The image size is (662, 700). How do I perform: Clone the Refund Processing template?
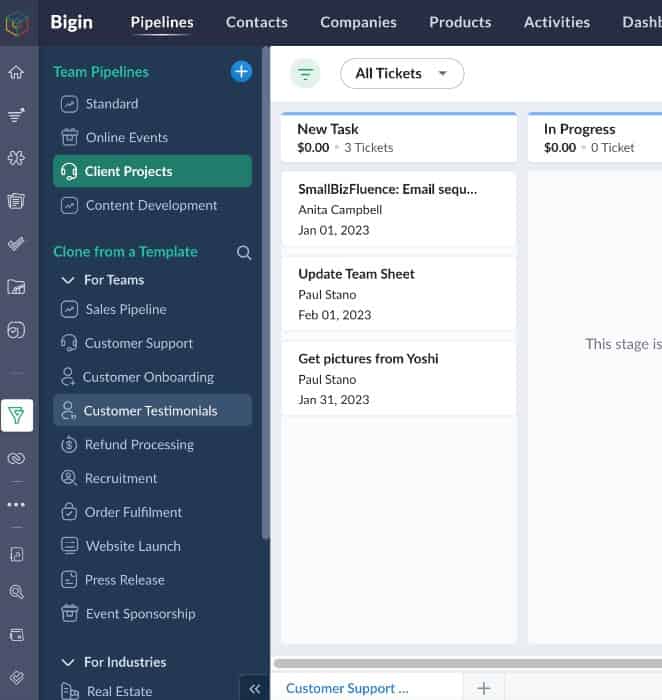(153, 445)
